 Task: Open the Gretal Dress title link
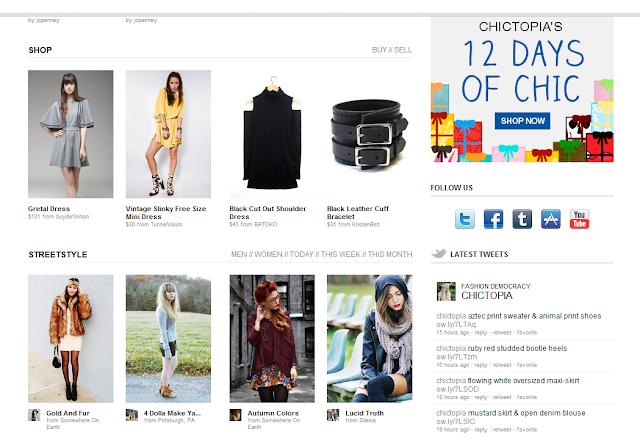coord(49,209)
